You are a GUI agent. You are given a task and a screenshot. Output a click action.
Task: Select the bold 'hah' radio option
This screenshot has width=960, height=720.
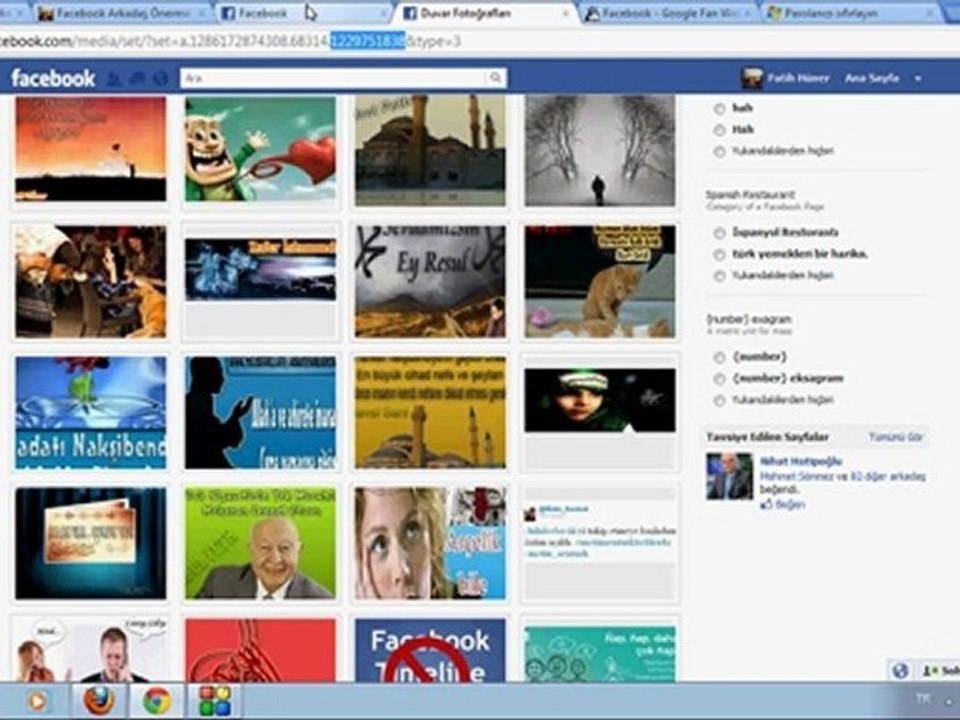point(719,108)
